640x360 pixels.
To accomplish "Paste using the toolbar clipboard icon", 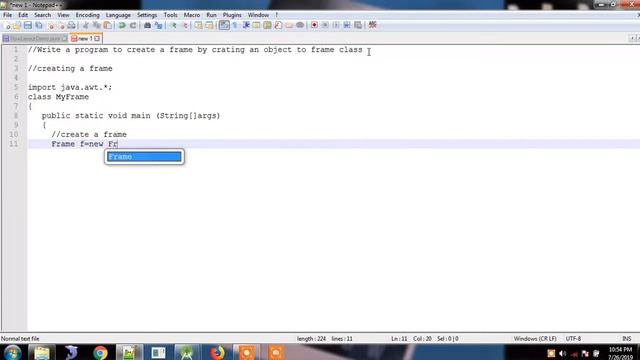I will point(107,25).
